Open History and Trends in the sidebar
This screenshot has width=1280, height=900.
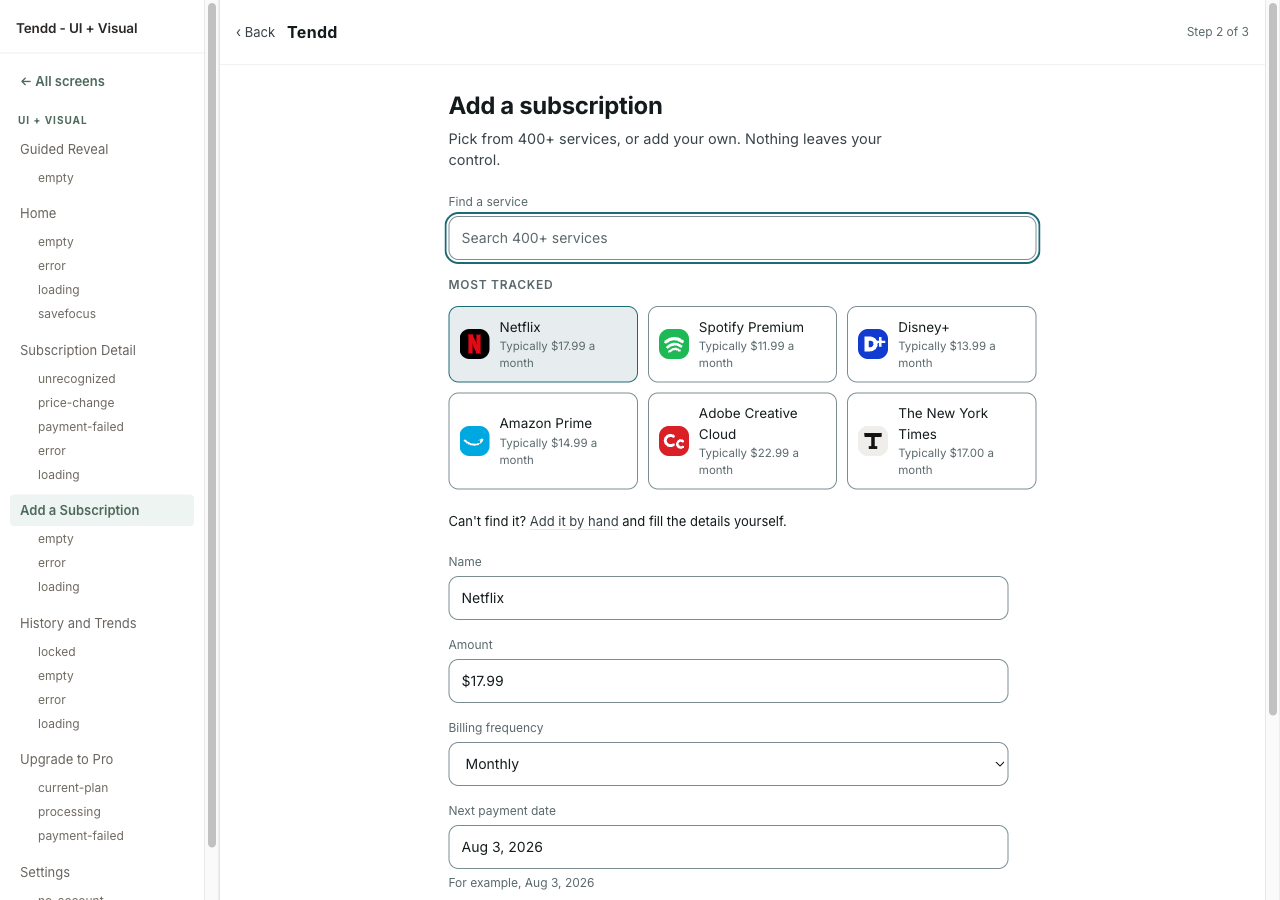pyautogui.click(x=78, y=623)
